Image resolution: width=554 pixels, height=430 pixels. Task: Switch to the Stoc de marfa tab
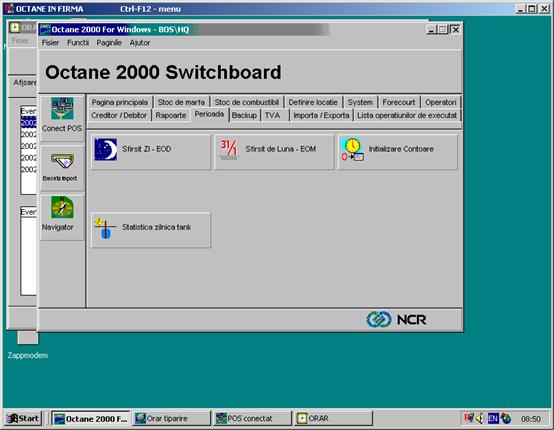click(181, 102)
